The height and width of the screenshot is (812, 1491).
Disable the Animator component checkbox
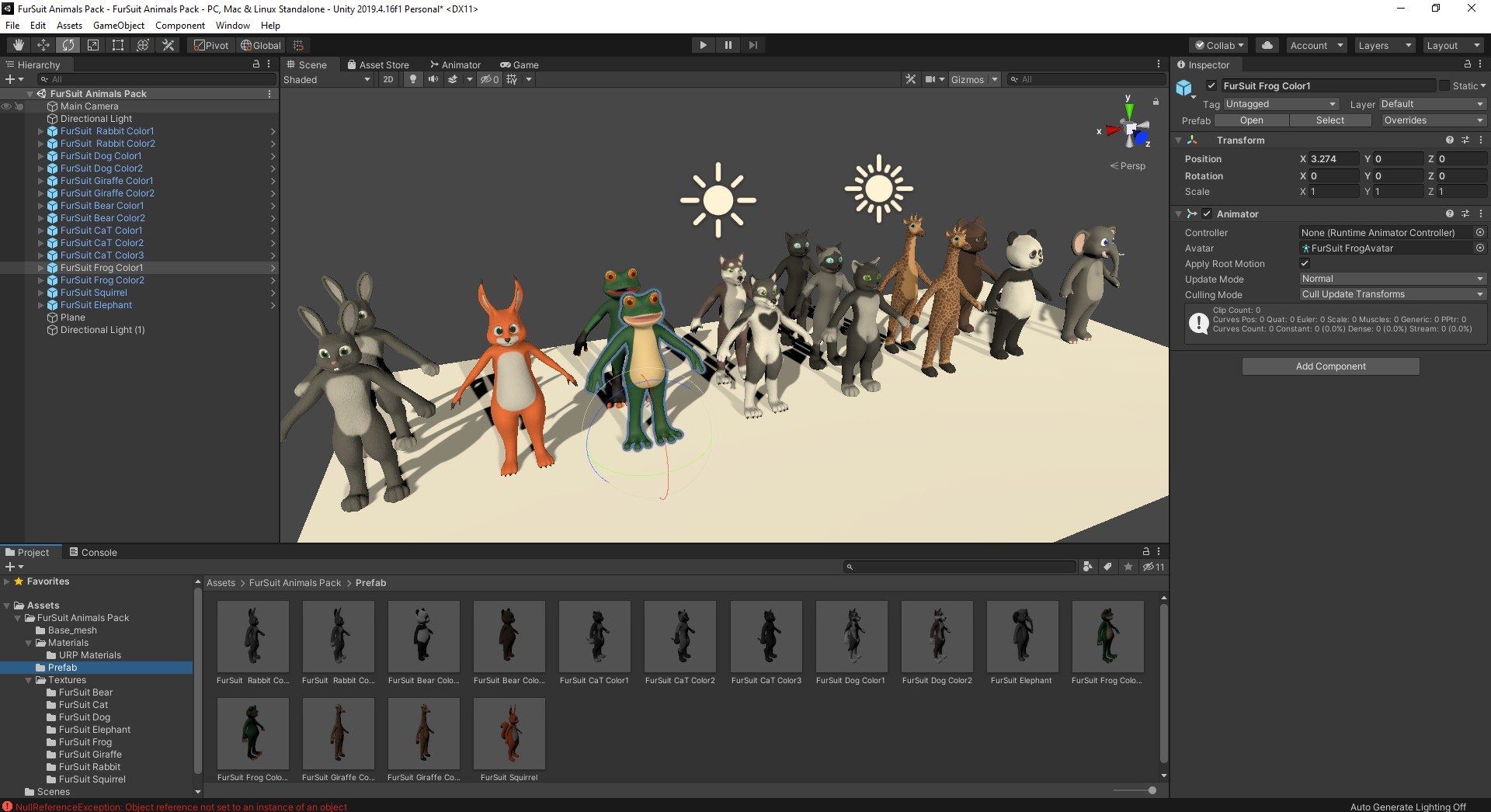pos(1207,213)
